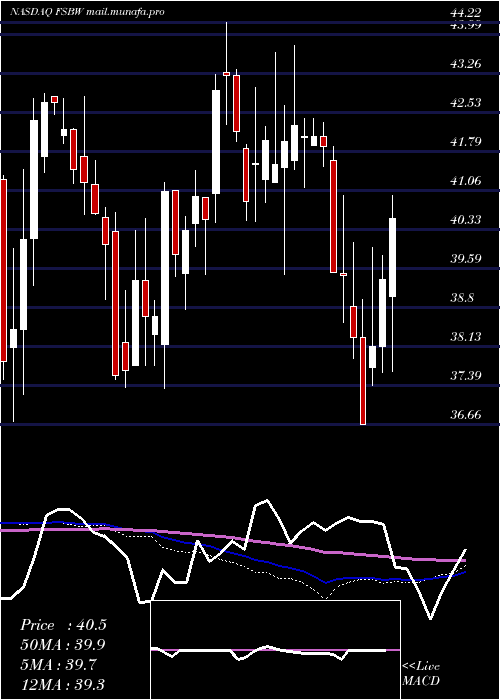Click the tall white candle rising to 43 before the peak
Screen dimensions: 500x700
pos(216,142)
